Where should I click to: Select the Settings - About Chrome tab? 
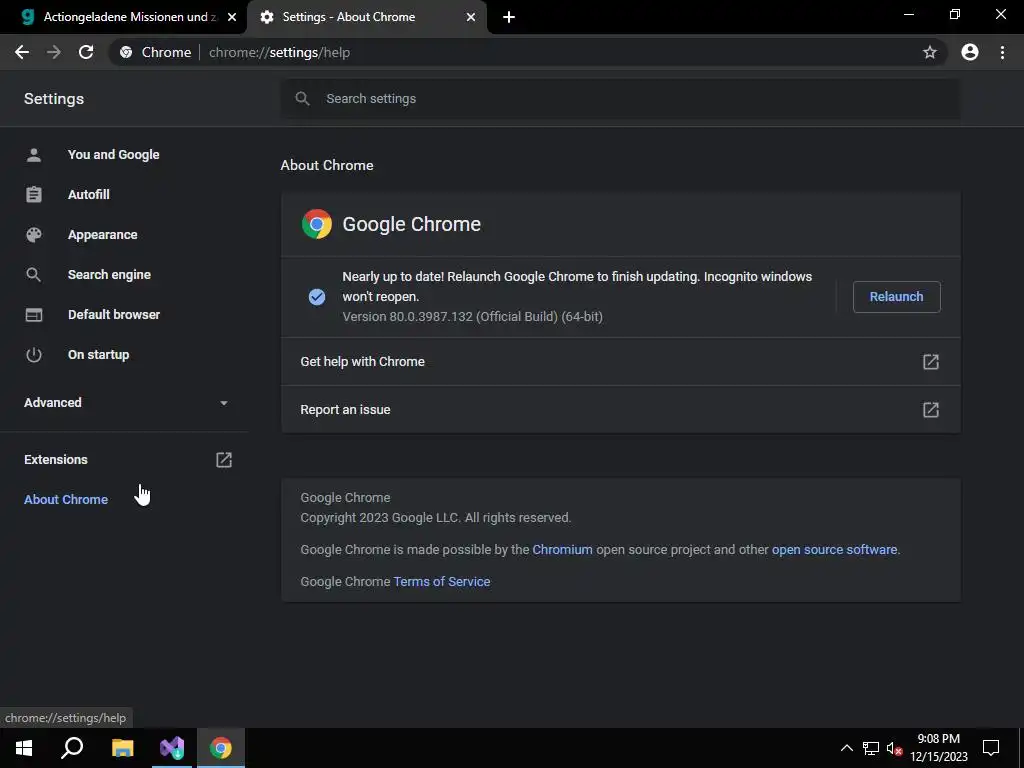(x=366, y=17)
